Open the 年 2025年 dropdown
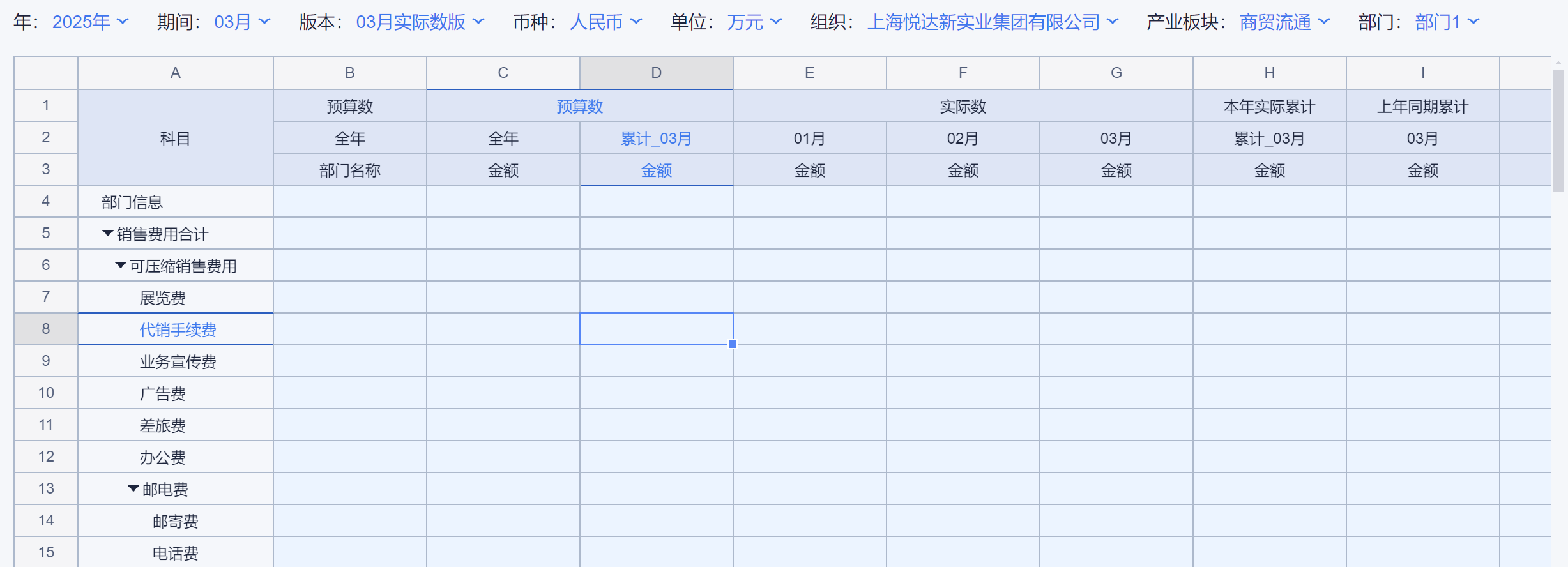The image size is (1568, 567). (90, 22)
